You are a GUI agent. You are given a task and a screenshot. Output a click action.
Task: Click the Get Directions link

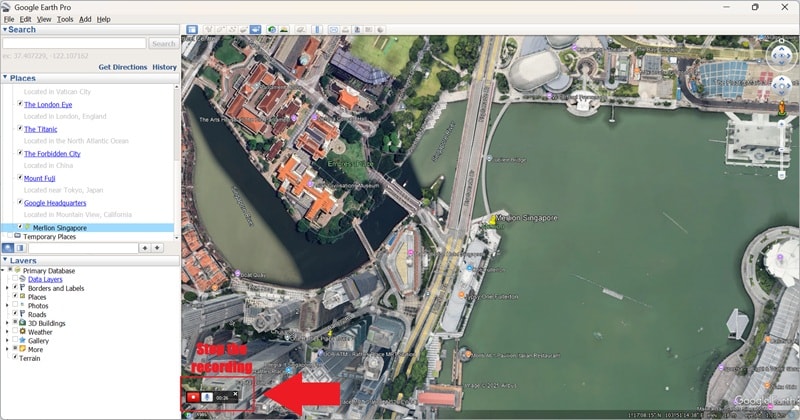point(122,67)
